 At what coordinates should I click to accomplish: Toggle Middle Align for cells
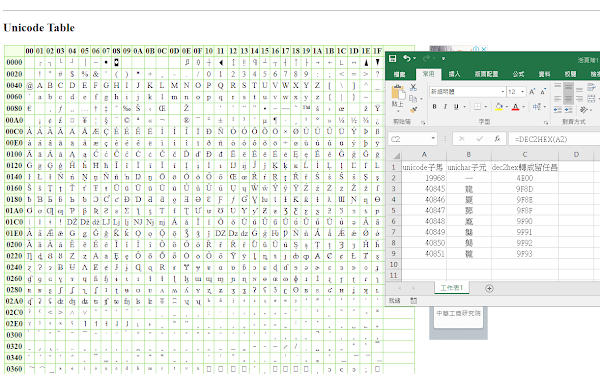(x=569, y=88)
